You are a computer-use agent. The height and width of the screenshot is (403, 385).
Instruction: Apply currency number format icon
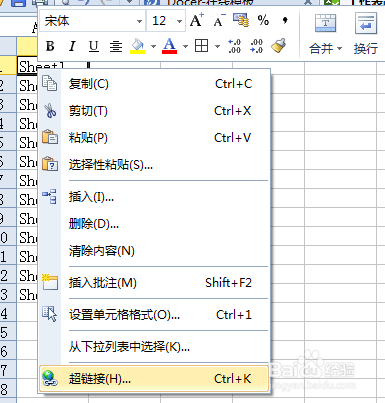click(241, 20)
